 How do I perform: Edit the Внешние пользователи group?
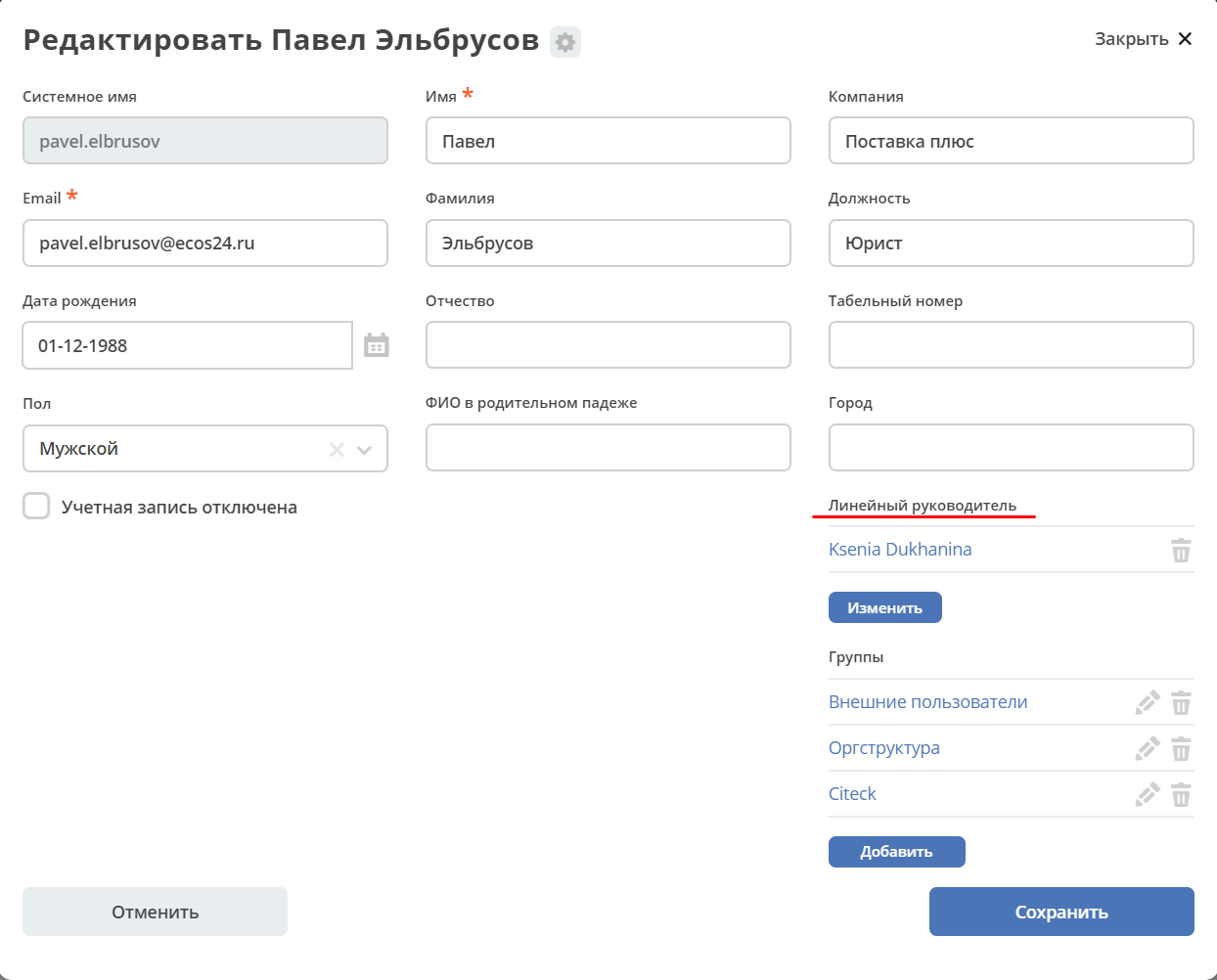[1148, 702]
